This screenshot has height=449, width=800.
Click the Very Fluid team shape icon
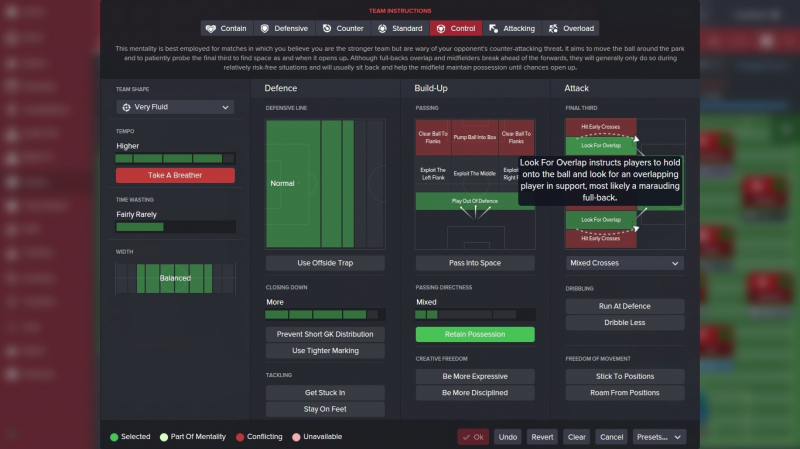126,107
